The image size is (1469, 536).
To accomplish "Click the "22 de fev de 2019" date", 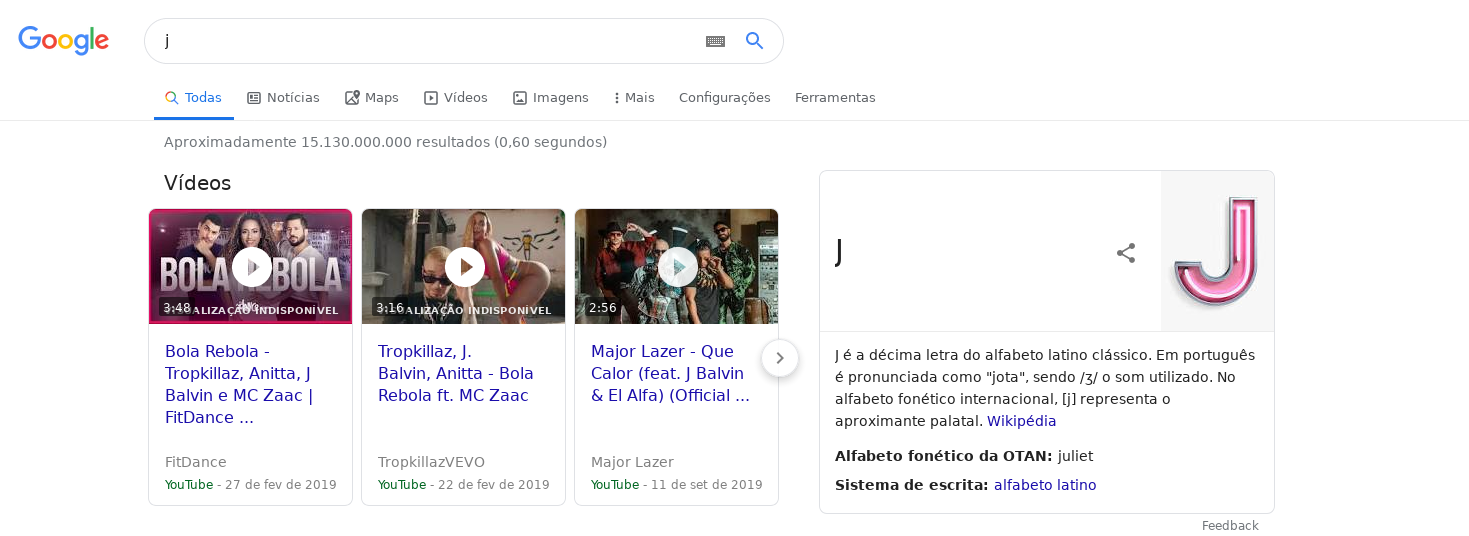I will pyautogui.click(x=494, y=485).
